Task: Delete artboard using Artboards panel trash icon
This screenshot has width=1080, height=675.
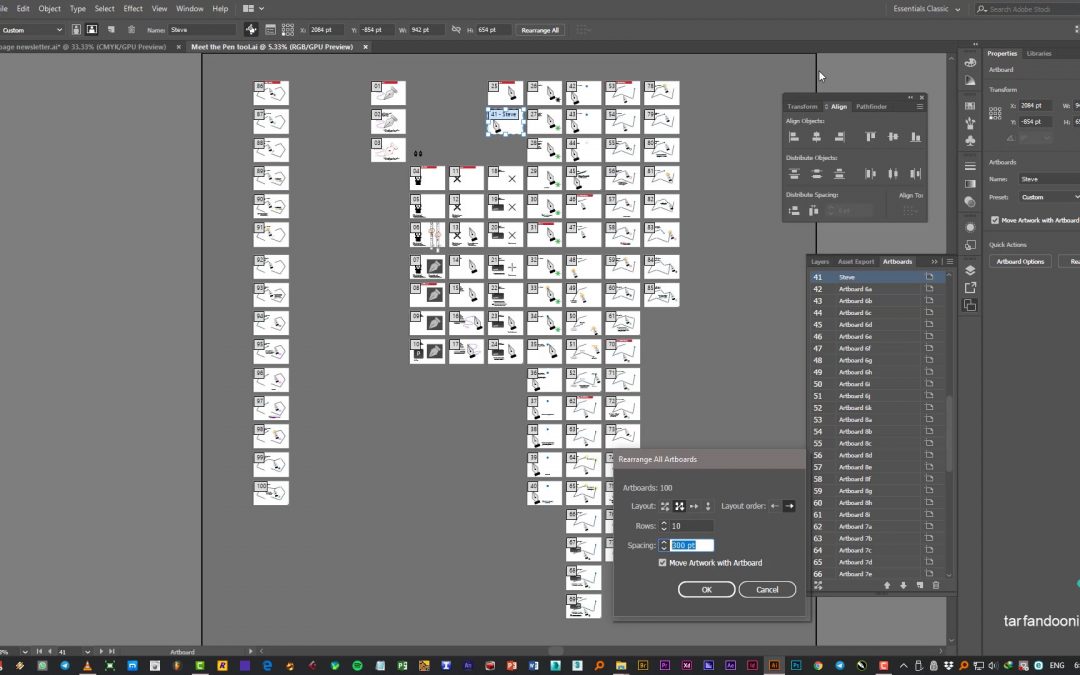Action: tap(935, 585)
